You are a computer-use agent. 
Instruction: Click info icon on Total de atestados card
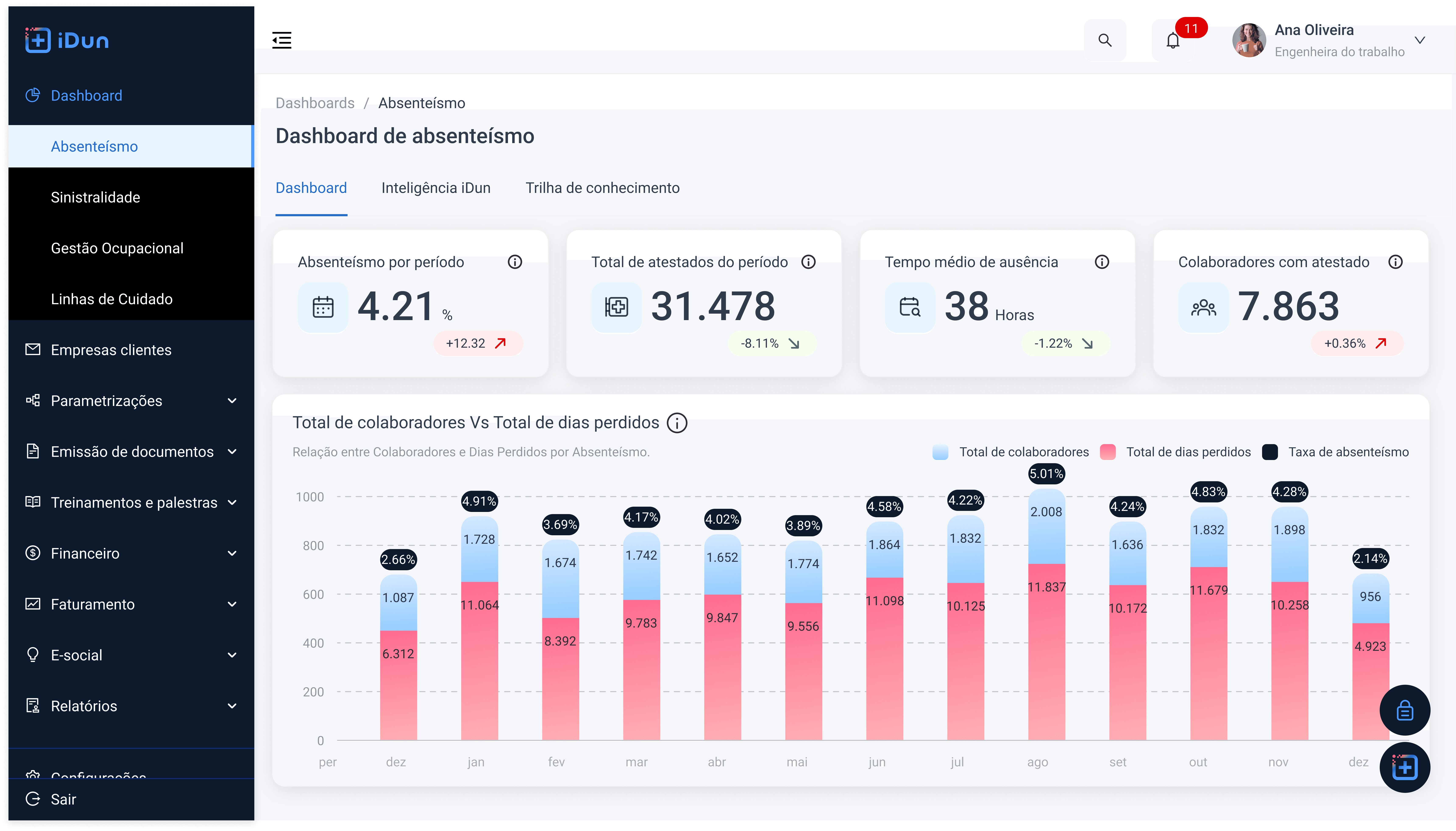click(x=809, y=262)
